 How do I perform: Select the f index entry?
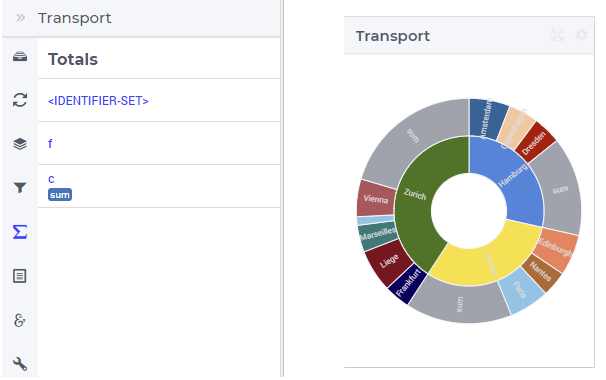(50, 144)
